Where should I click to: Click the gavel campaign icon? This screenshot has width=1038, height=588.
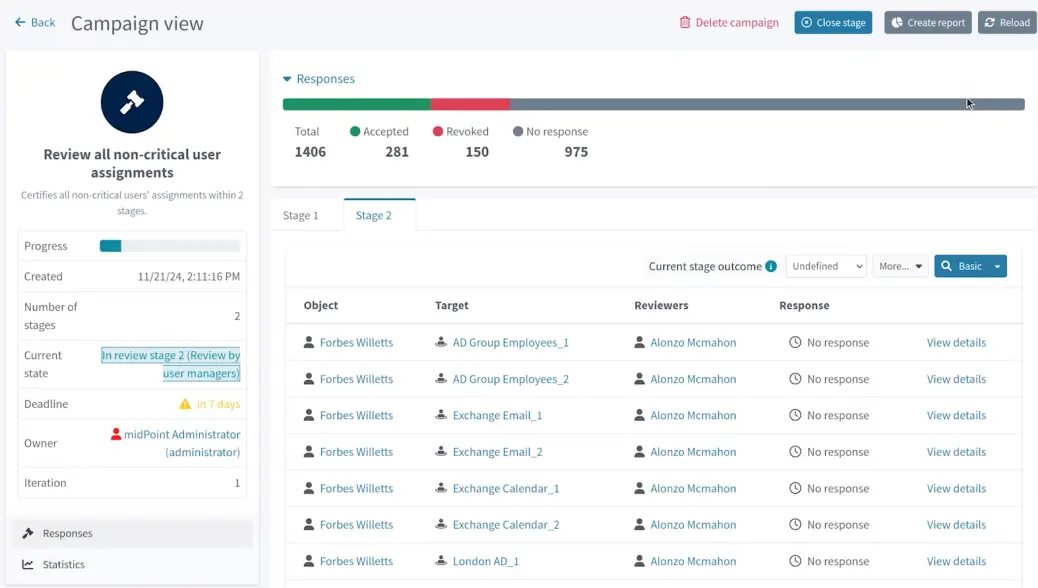(132, 102)
